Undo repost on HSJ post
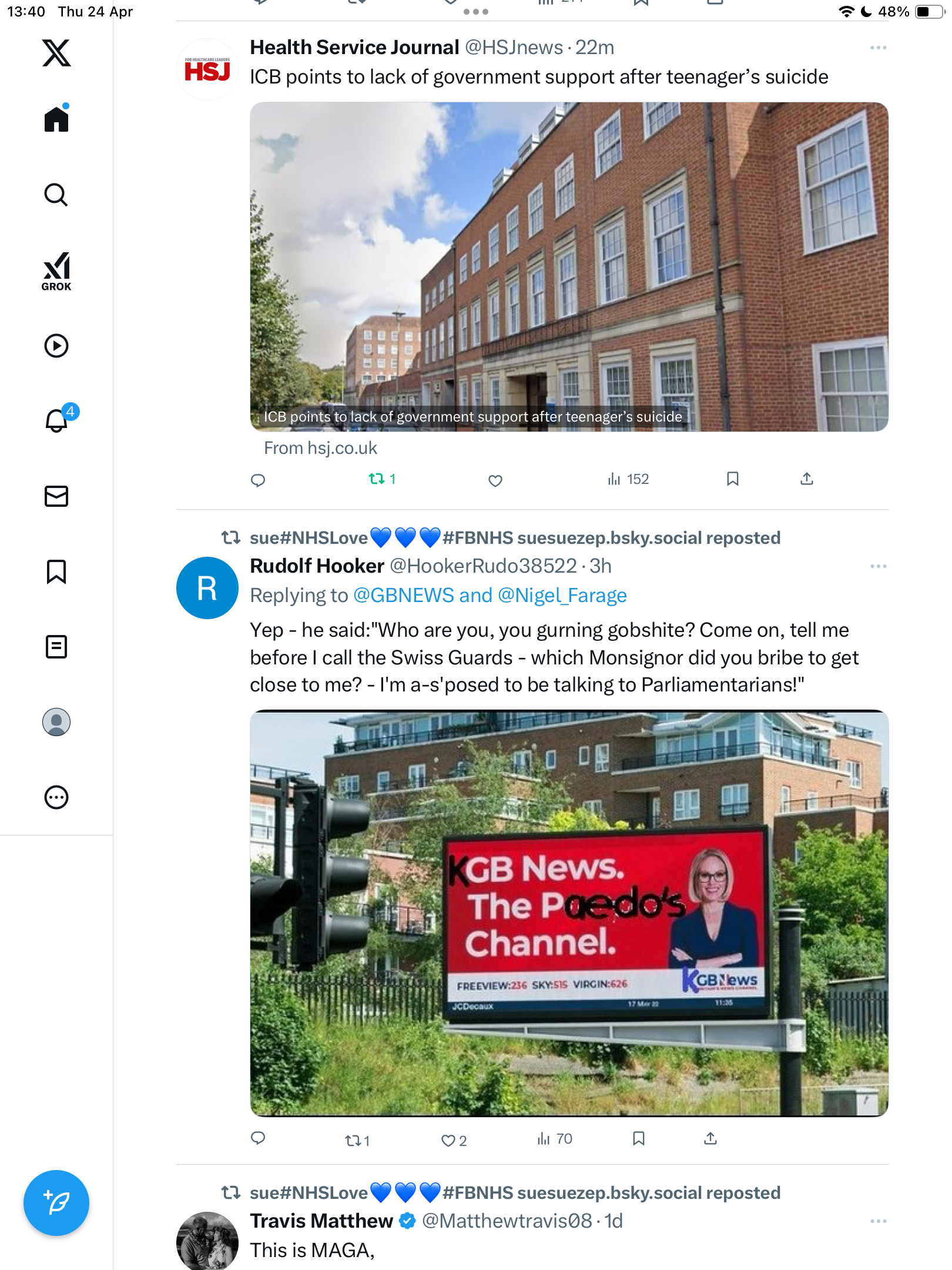This screenshot has width=952, height=1270. click(382, 479)
